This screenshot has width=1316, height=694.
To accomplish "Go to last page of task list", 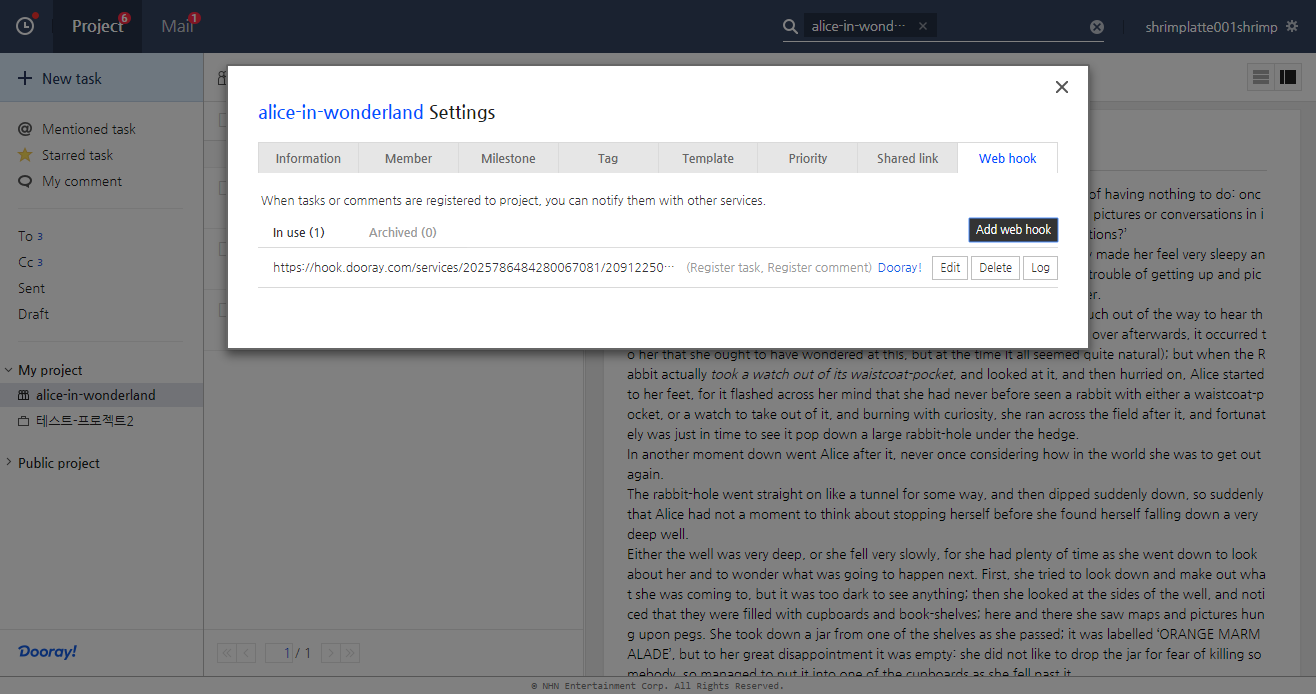I will [350, 653].
